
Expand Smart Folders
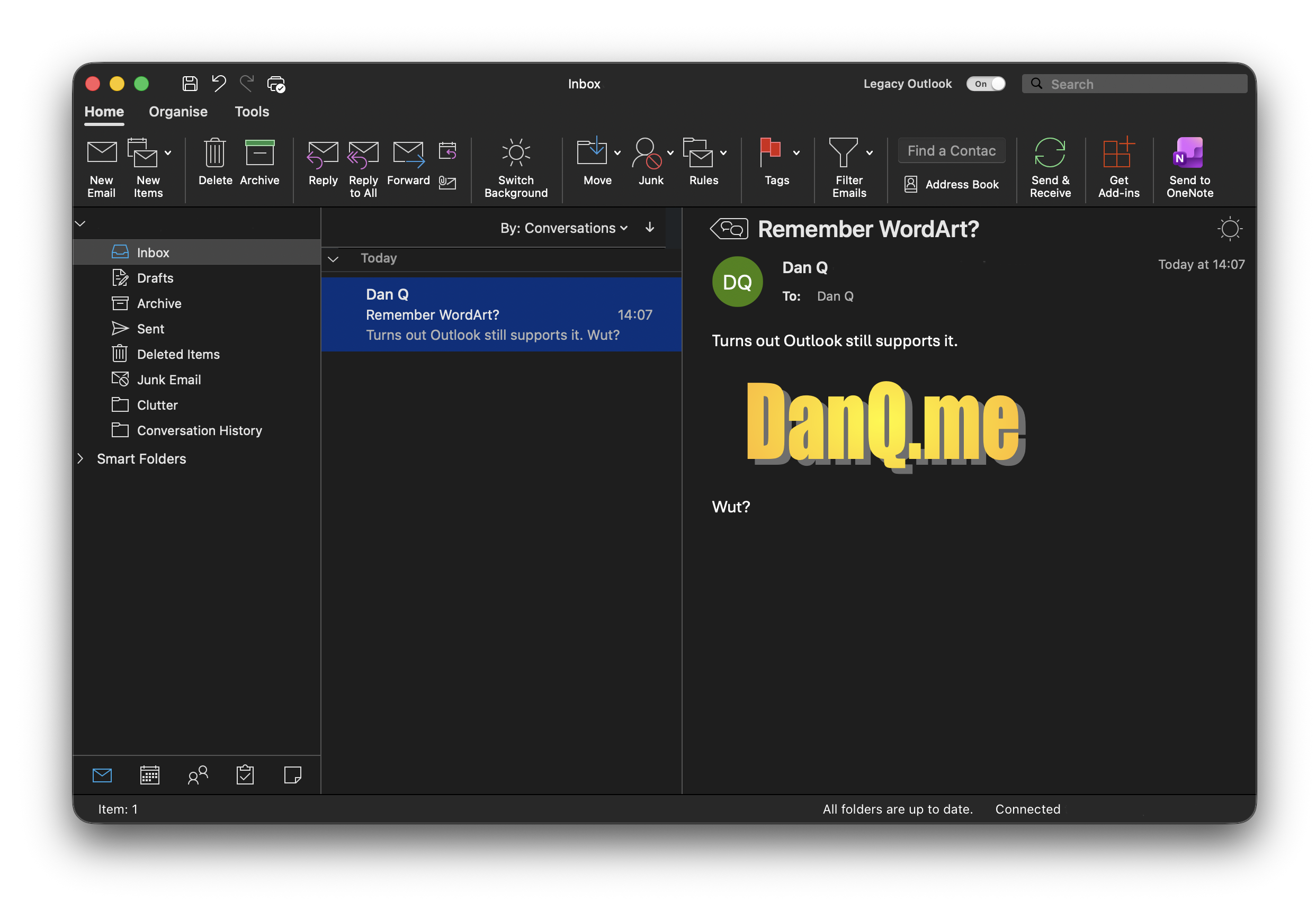pos(80,459)
